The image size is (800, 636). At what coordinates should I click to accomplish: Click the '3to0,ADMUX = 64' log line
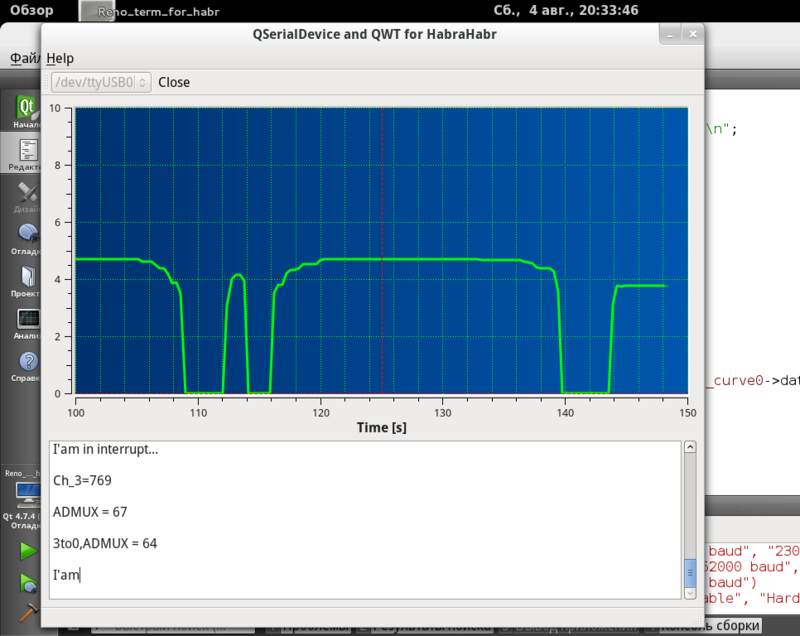[x=105, y=543]
